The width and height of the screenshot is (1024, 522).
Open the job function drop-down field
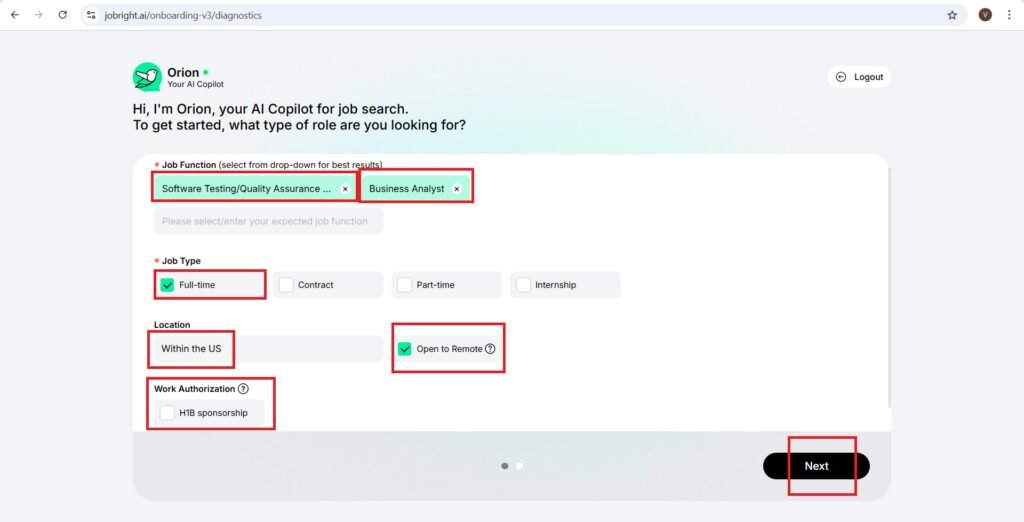[x=268, y=221]
